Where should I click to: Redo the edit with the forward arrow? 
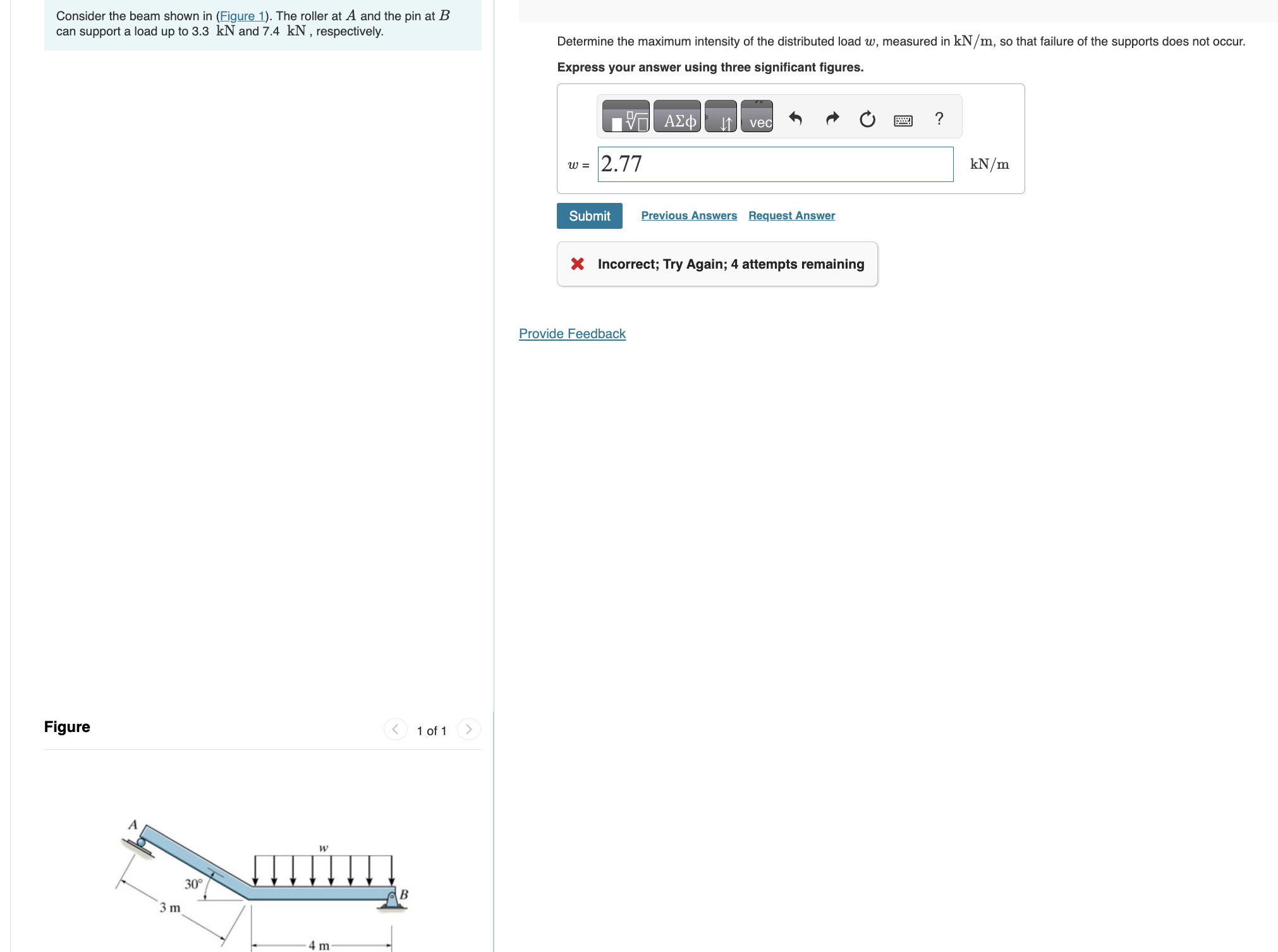(832, 118)
